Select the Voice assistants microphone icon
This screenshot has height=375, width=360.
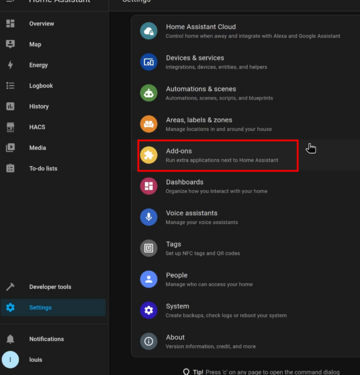click(149, 217)
